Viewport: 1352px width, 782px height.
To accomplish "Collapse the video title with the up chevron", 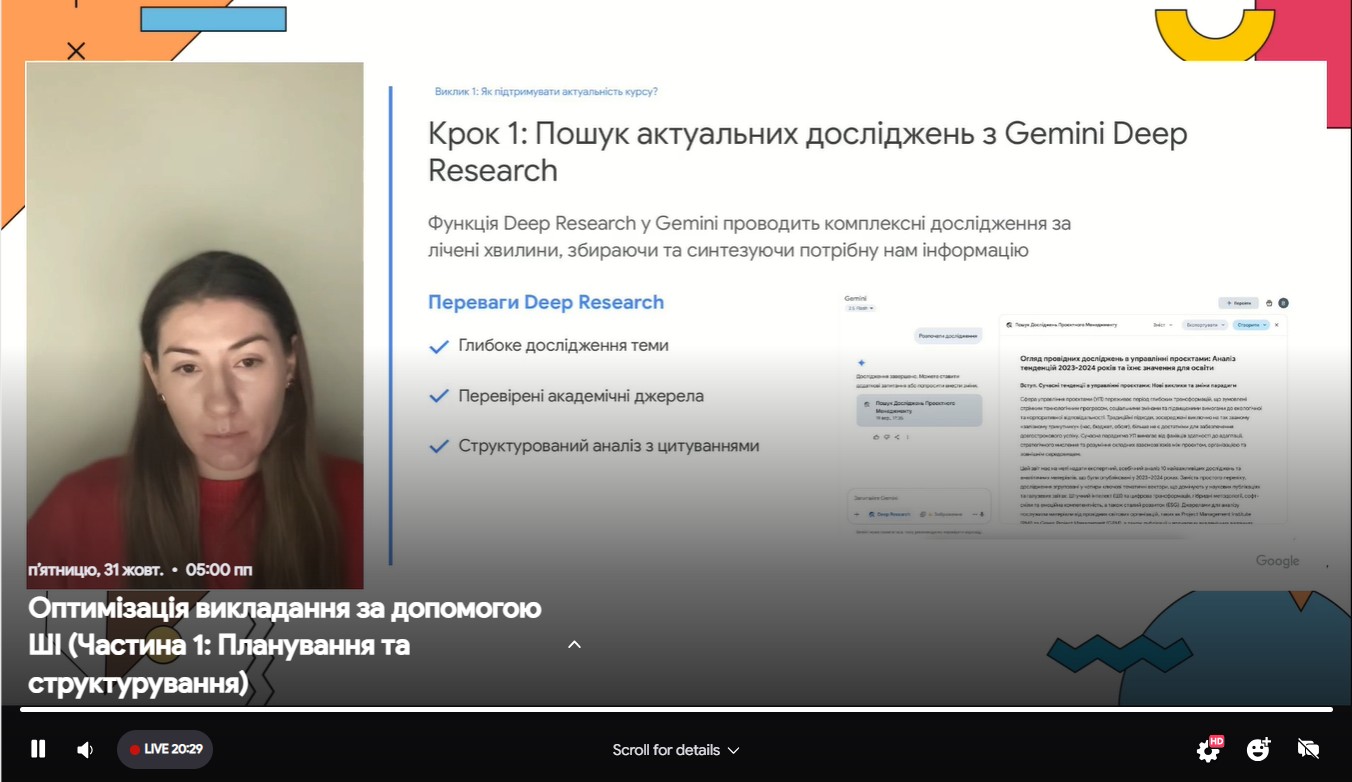I will 574,645.
